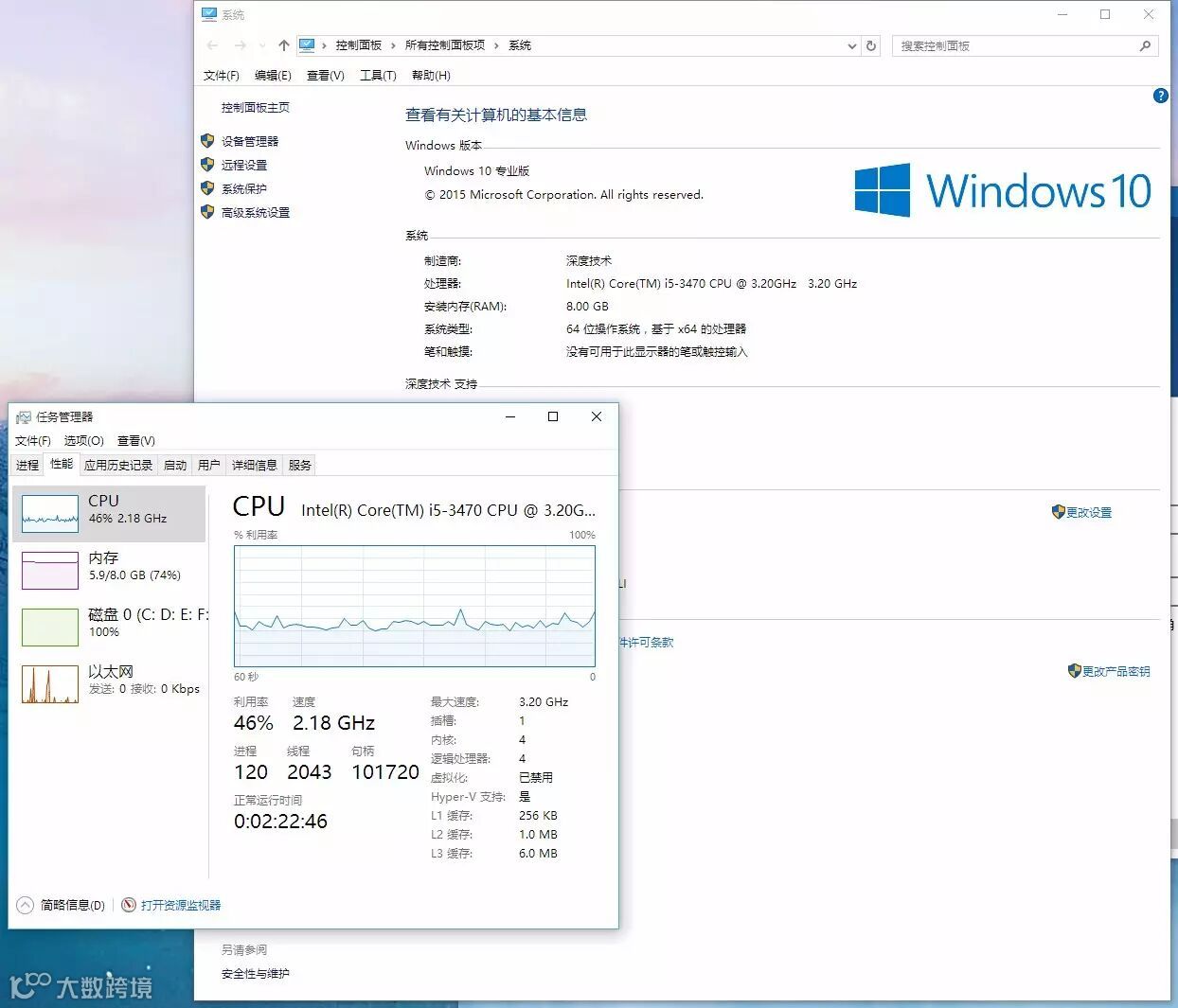Click the 控制面板 breadcrumb
The width and height of the screenshot is (1178, 1008).
359,45
